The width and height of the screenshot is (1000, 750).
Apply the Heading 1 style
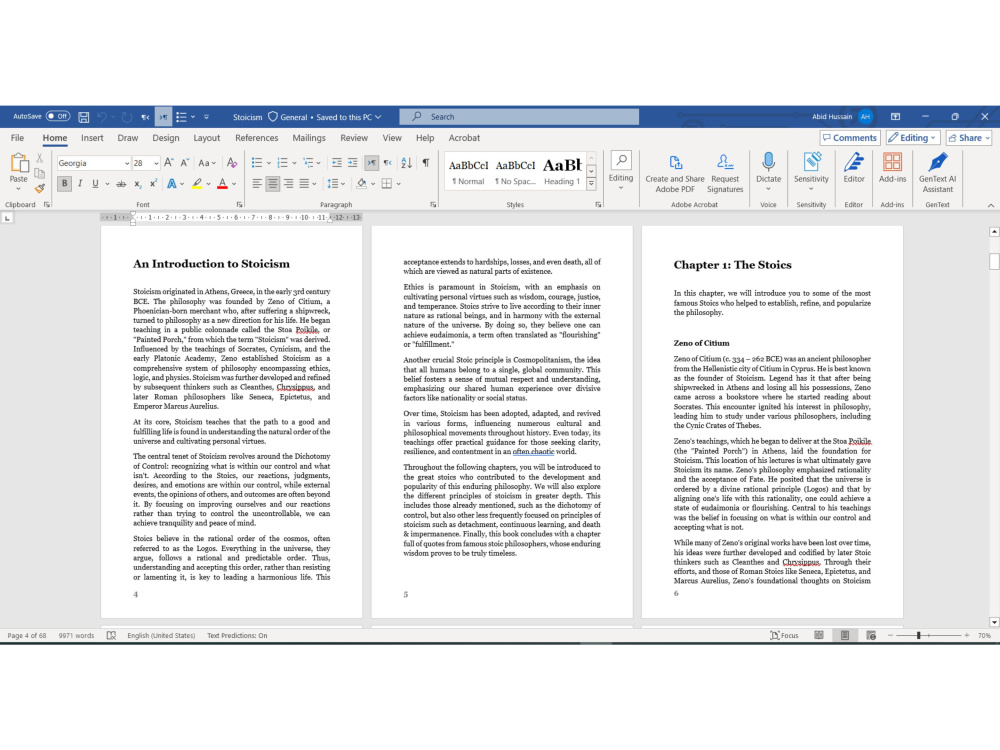(x=562, y=171)
